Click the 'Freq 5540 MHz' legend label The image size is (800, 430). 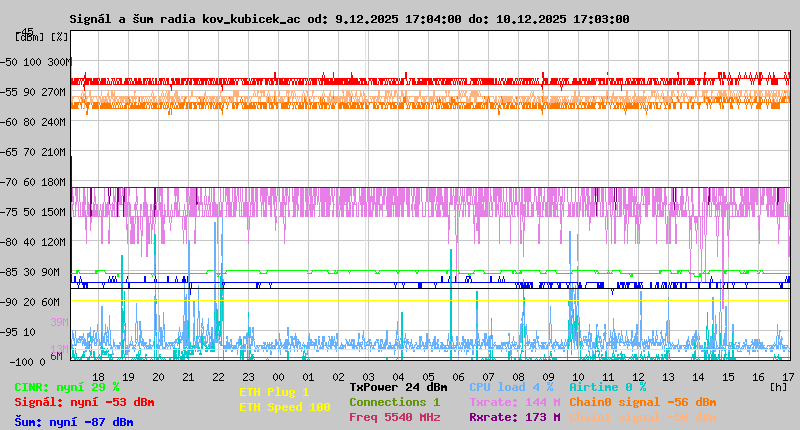point(395,417)
